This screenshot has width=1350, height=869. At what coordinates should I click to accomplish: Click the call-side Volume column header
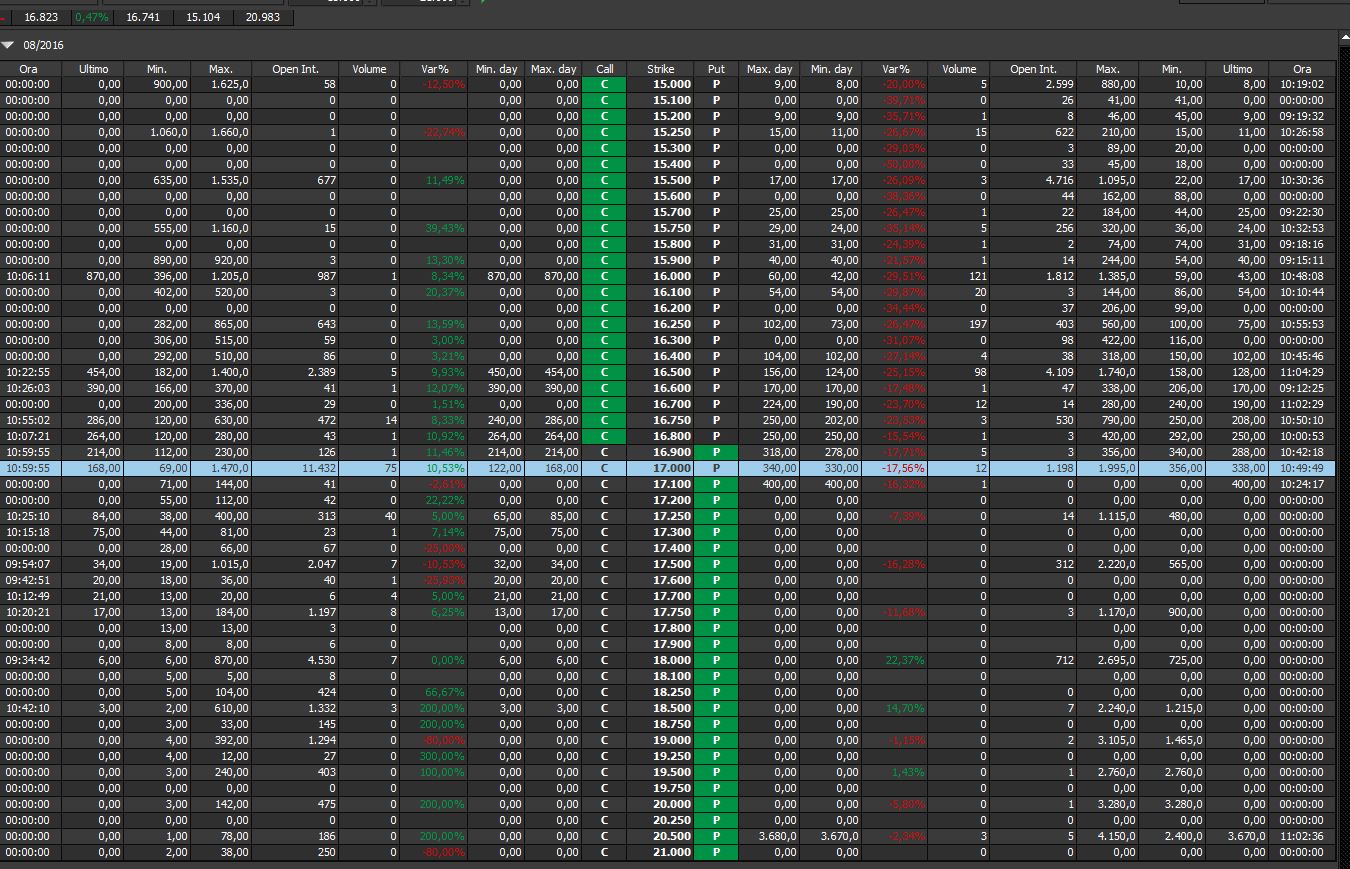click(369, 69)
